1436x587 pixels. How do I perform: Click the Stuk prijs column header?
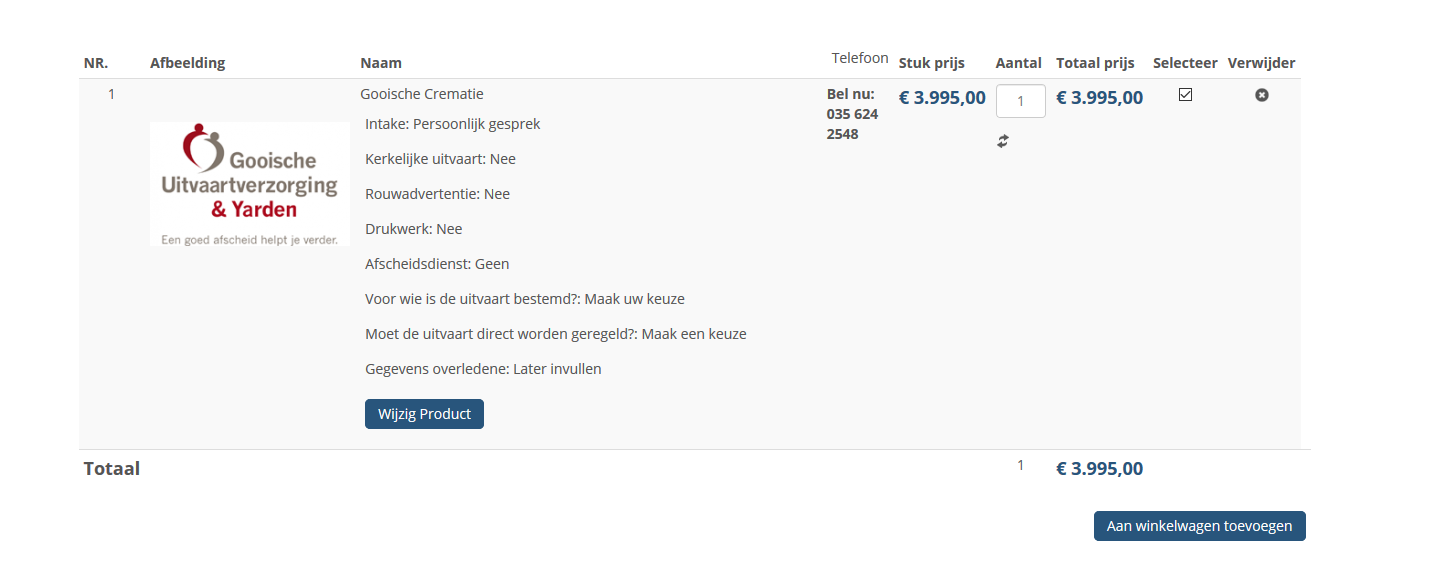point(931,63)
